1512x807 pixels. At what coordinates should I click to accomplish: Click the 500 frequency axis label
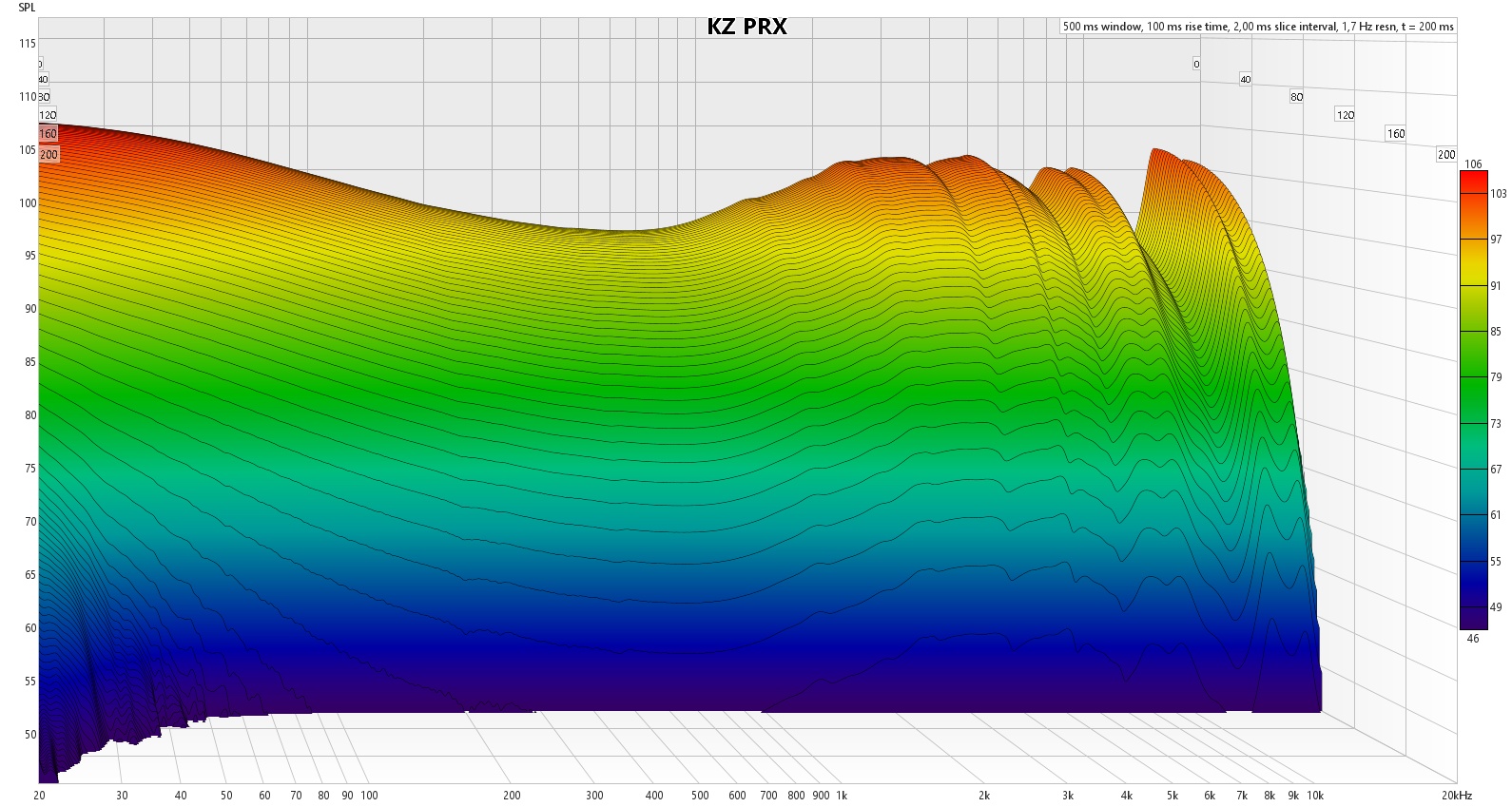[700, 795]
